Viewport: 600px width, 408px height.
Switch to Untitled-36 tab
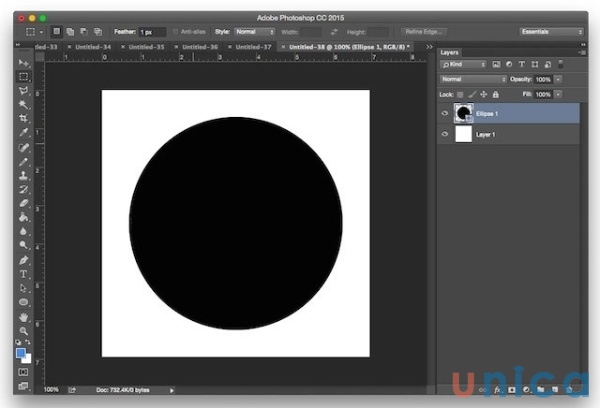pos(200,47)
